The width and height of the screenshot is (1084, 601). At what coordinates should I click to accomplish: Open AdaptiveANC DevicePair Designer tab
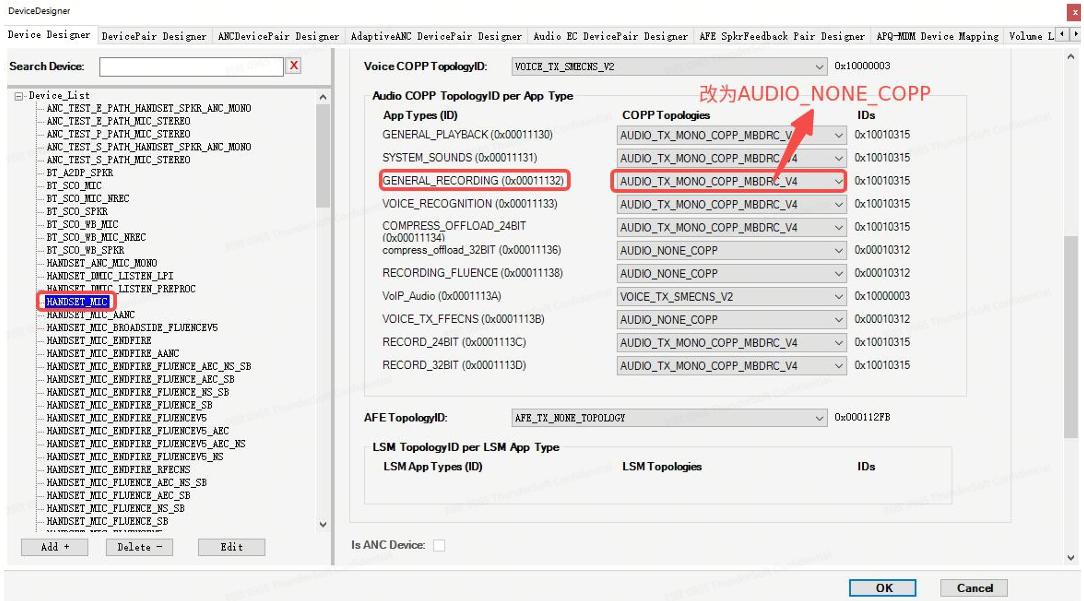click(x=436, y=36)
